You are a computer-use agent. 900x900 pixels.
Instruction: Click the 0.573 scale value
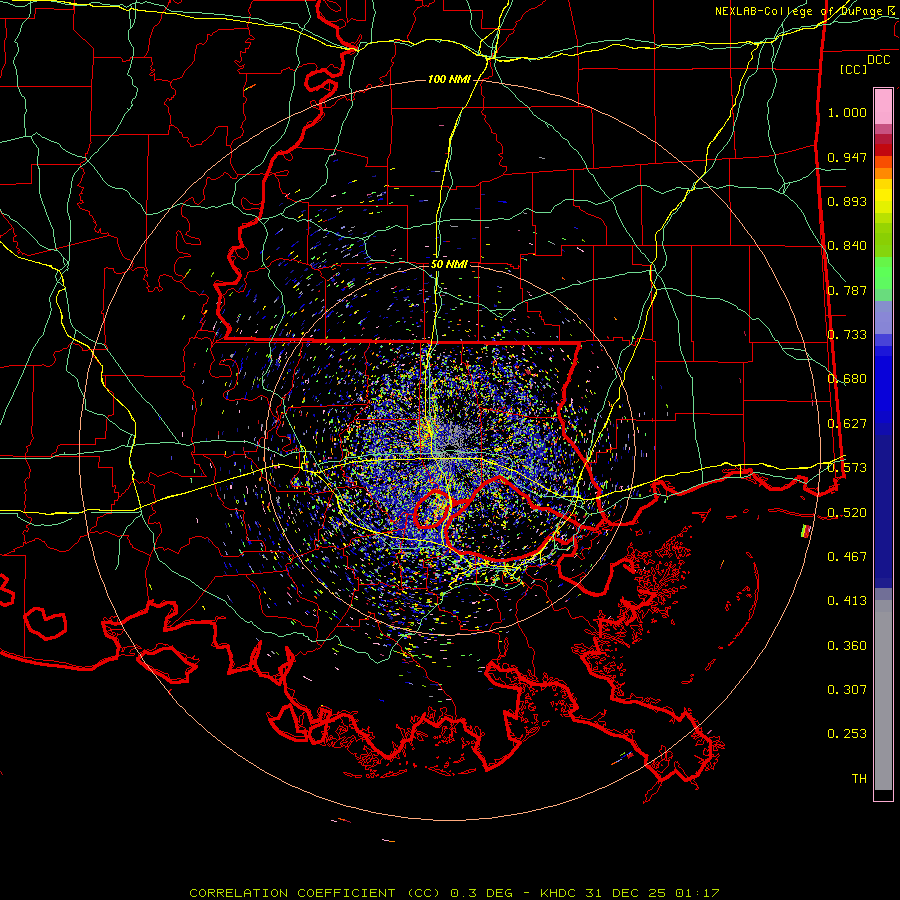[847, 468]
